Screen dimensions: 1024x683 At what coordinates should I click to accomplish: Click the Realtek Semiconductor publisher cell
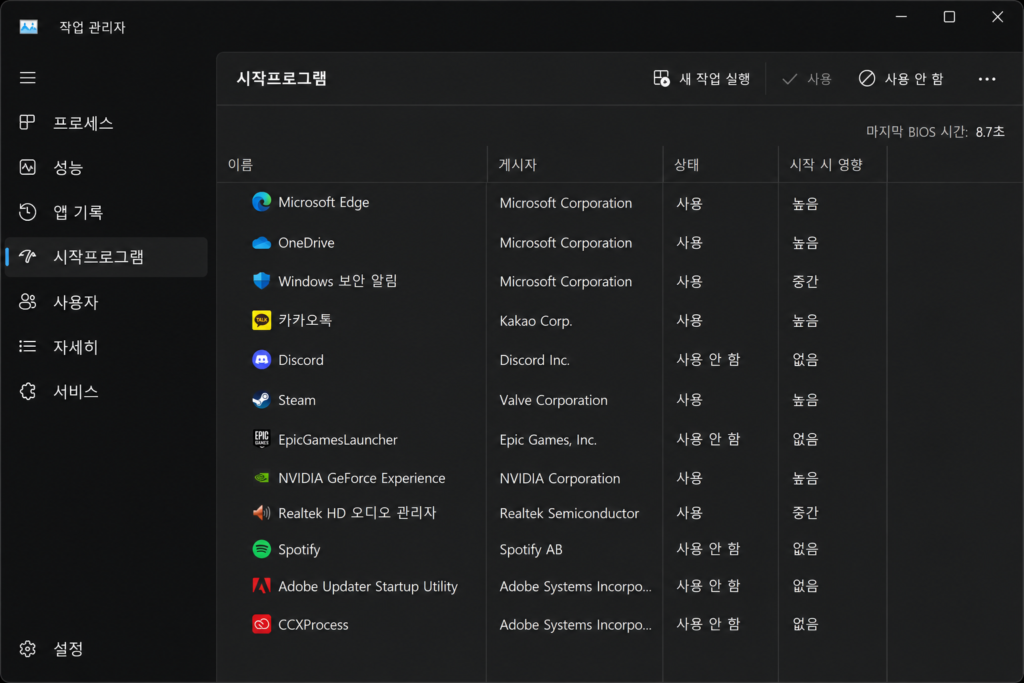point(569,513)
